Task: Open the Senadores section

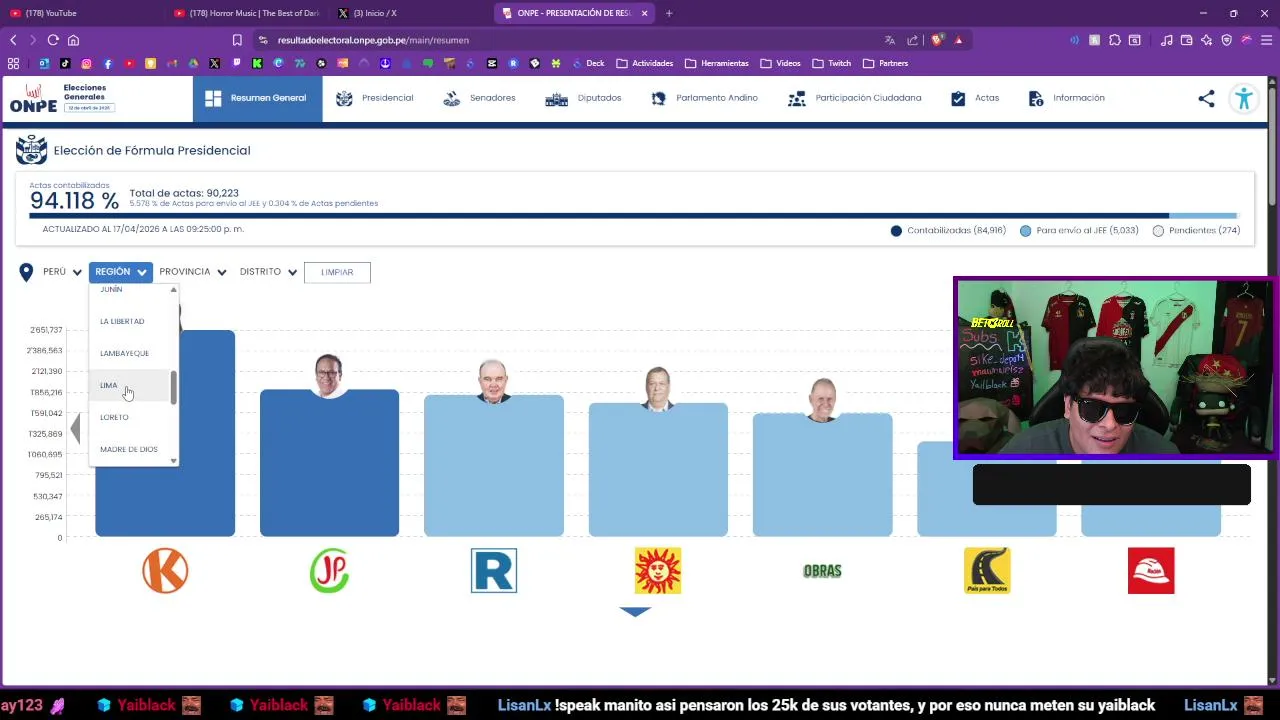Action: tap(479, 98)
